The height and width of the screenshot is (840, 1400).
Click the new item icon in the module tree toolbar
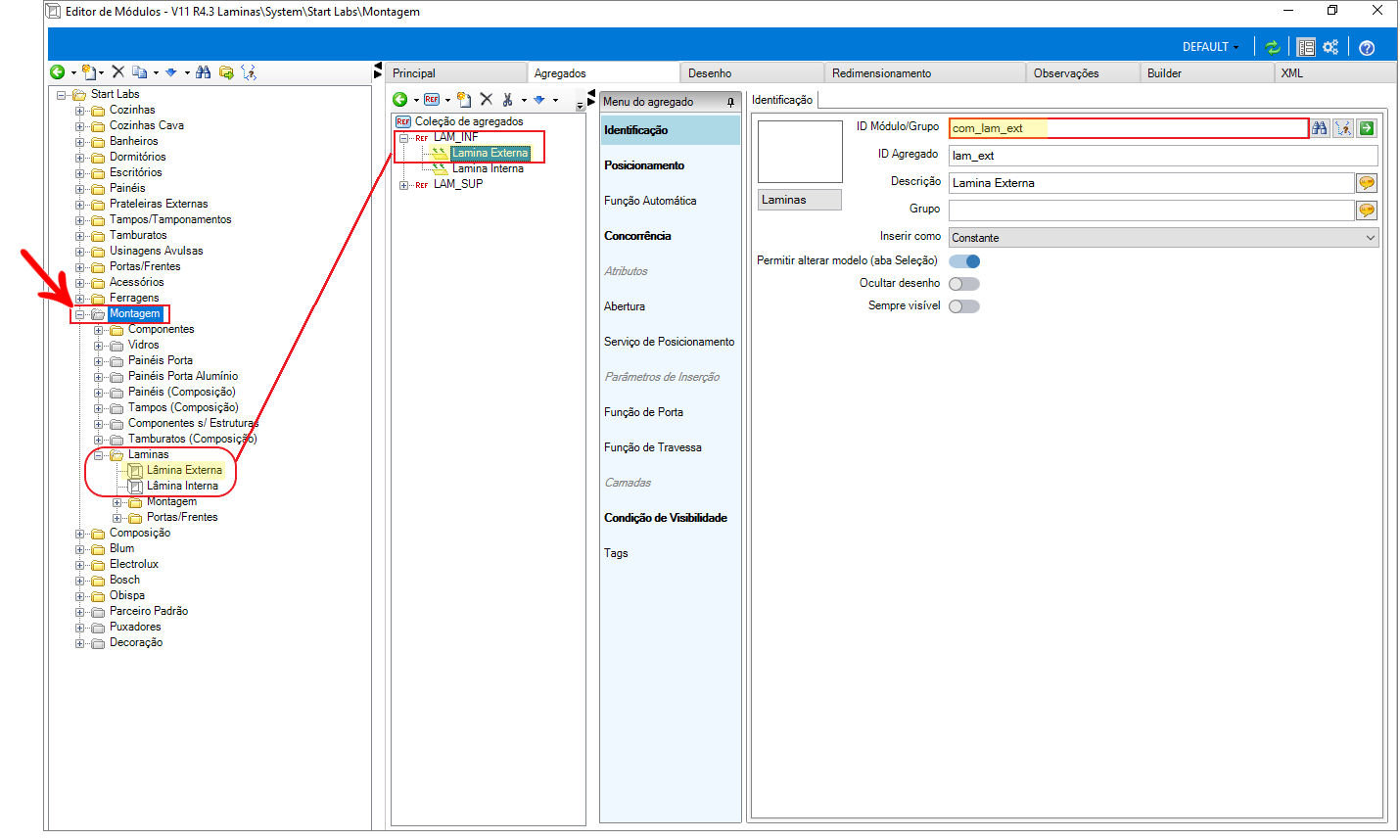[89, 72]
